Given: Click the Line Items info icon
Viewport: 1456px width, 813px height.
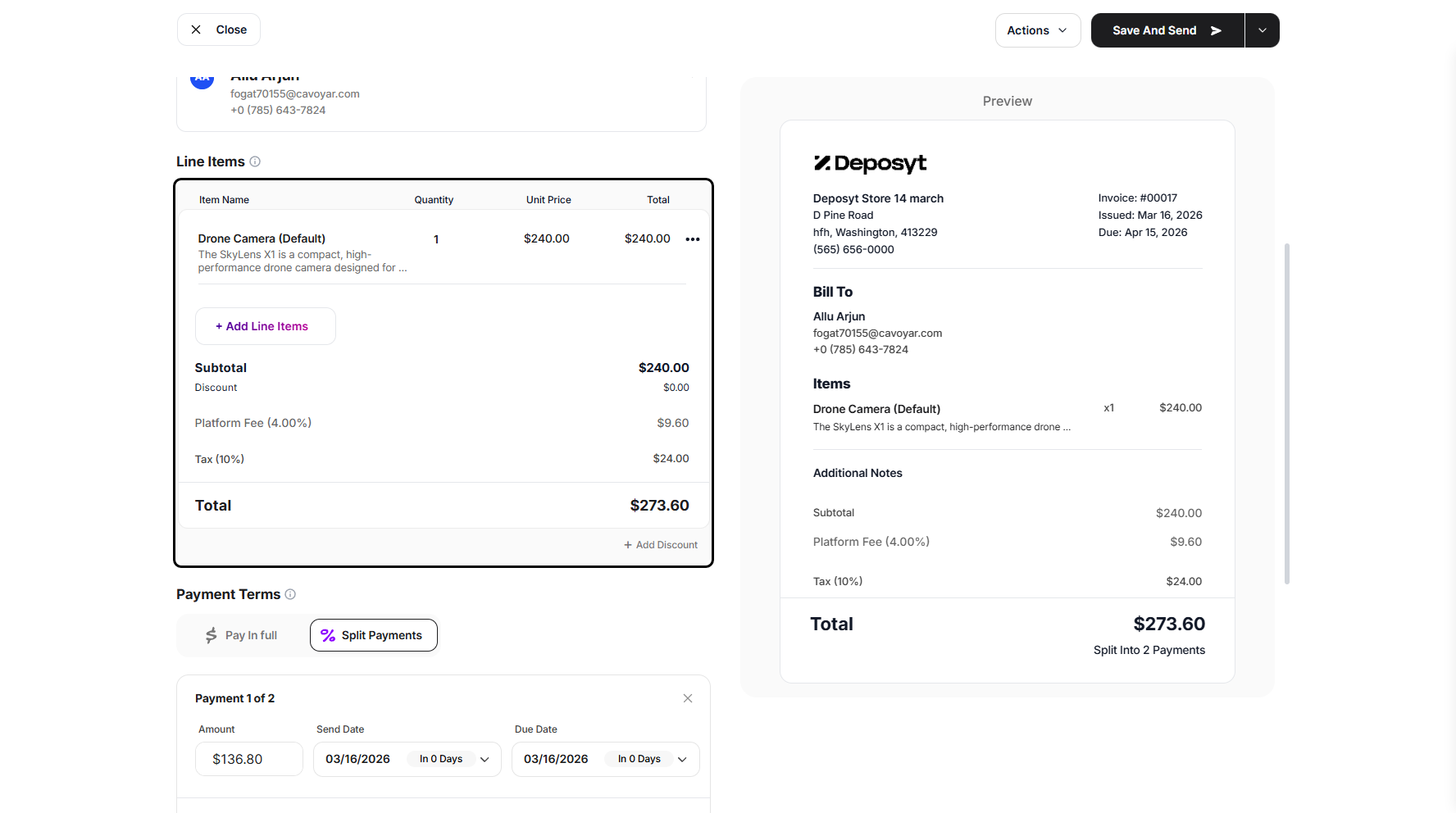Looking at the screenshot, I should pyautogui.click(x=255, y=161).
